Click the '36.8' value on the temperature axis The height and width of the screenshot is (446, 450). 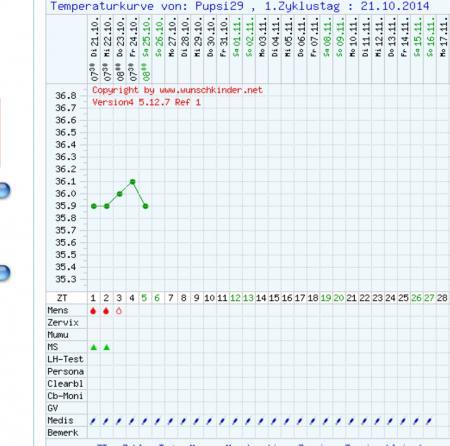pos(66,96)
